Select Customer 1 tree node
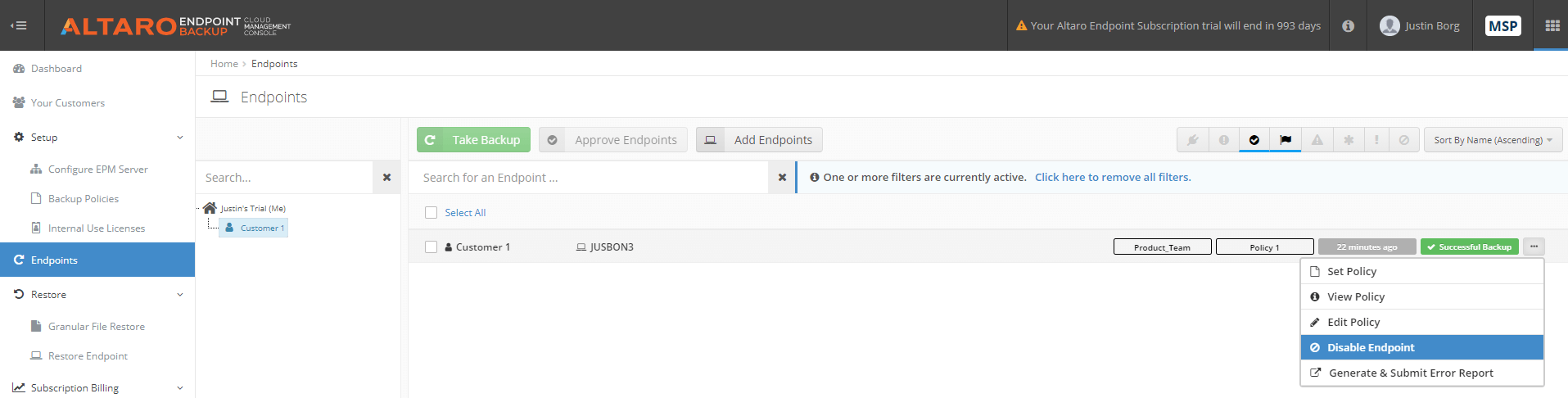Viewport: 1568px width, 398px height. [254, 228]
